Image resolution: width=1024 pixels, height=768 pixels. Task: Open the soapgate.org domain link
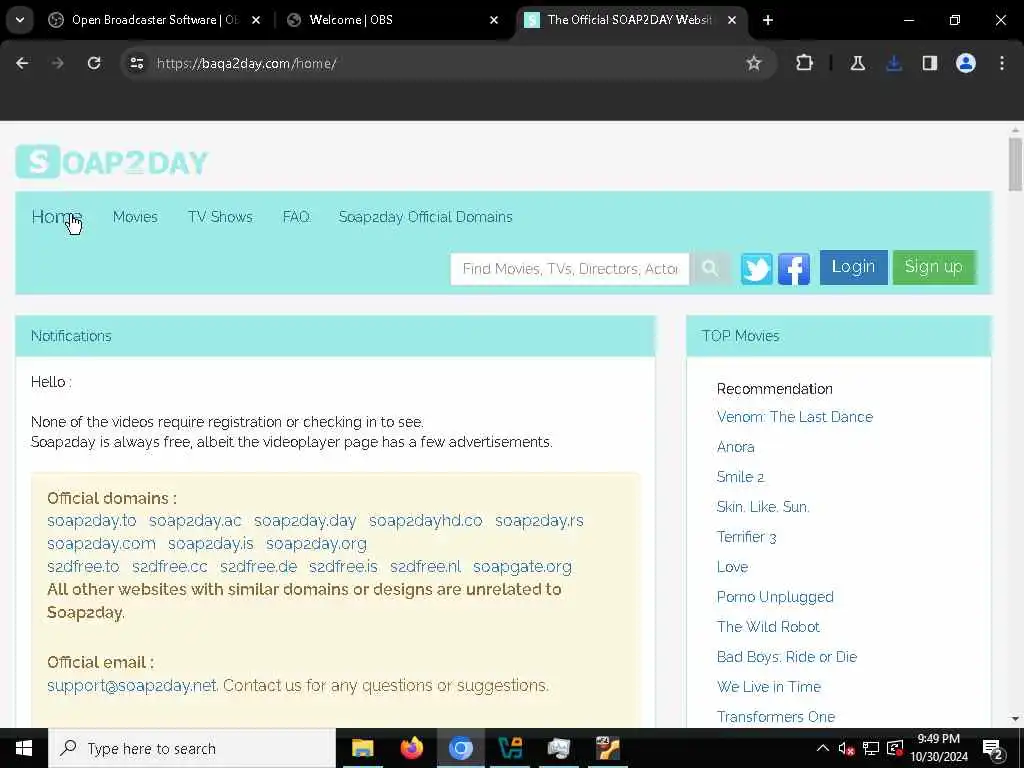coord(522,566)
